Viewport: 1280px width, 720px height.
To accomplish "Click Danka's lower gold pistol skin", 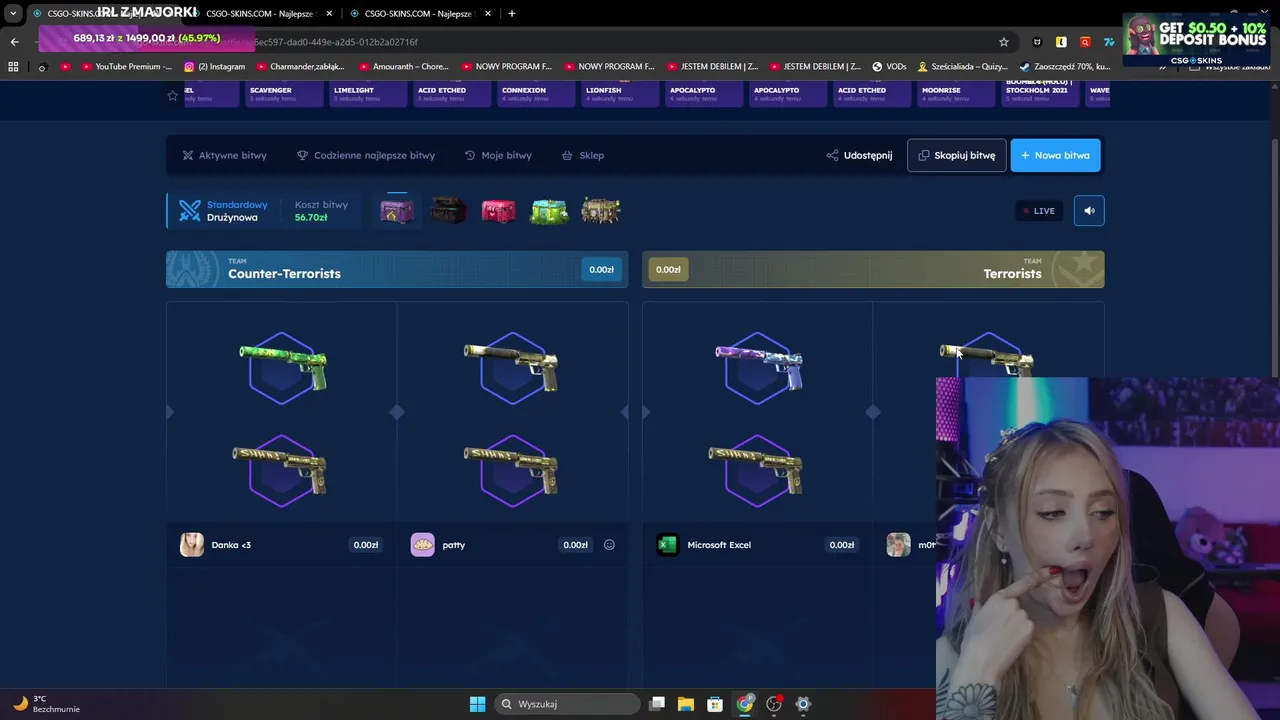I will (280, 469).
